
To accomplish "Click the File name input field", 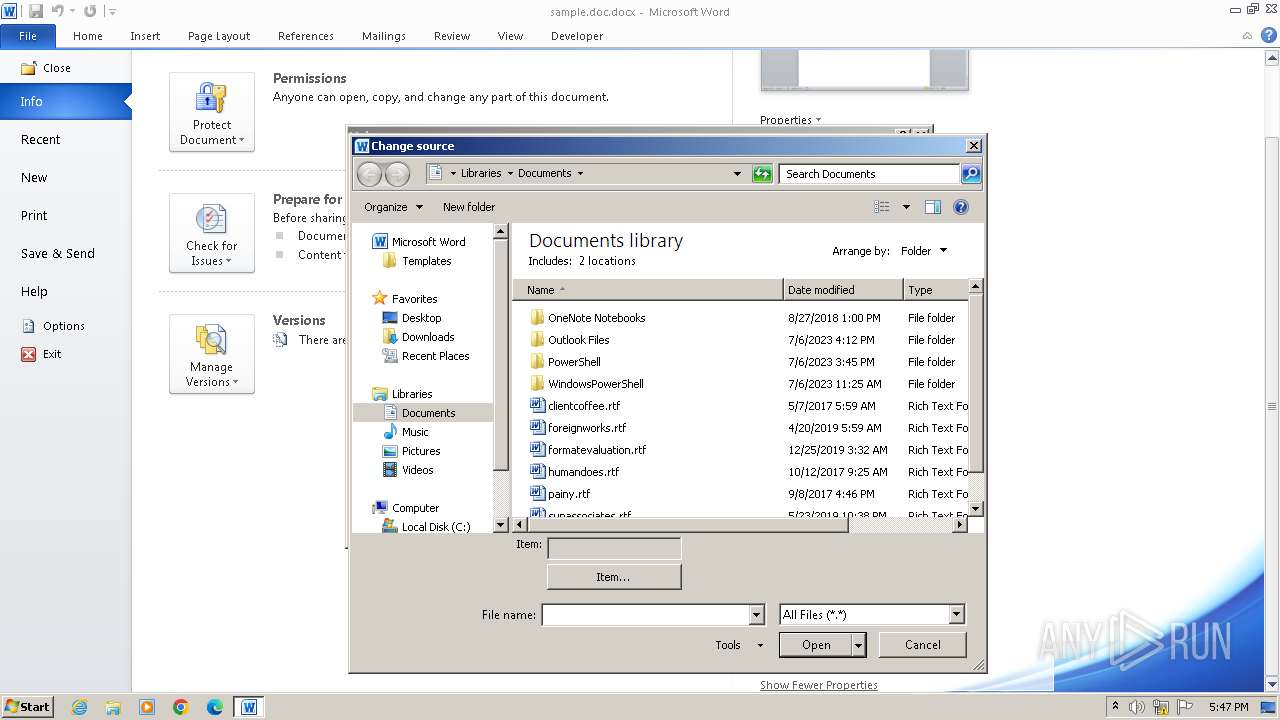I will click(x=646, y=615).
